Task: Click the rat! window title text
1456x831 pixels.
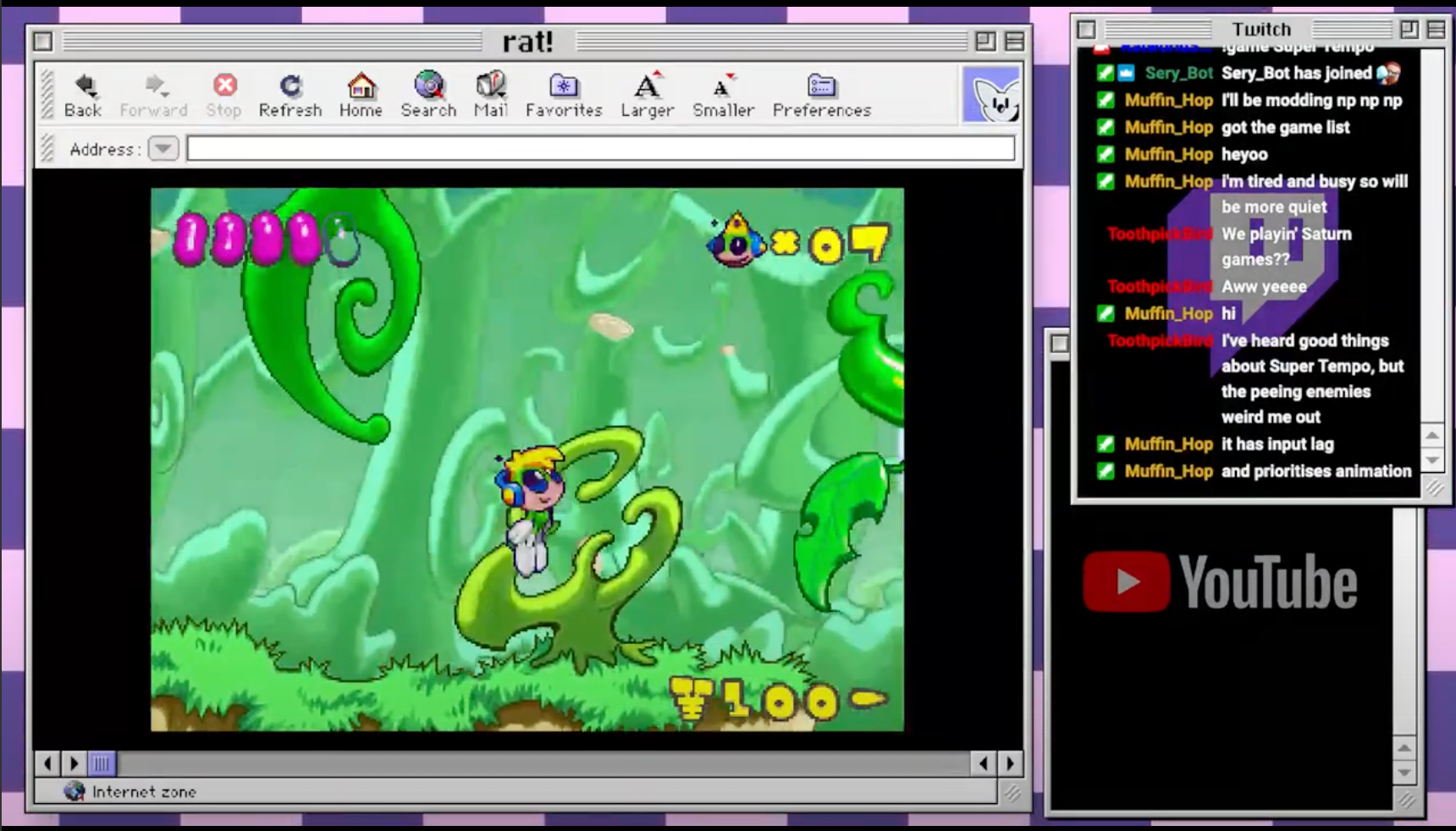Action: coord(527,41)
